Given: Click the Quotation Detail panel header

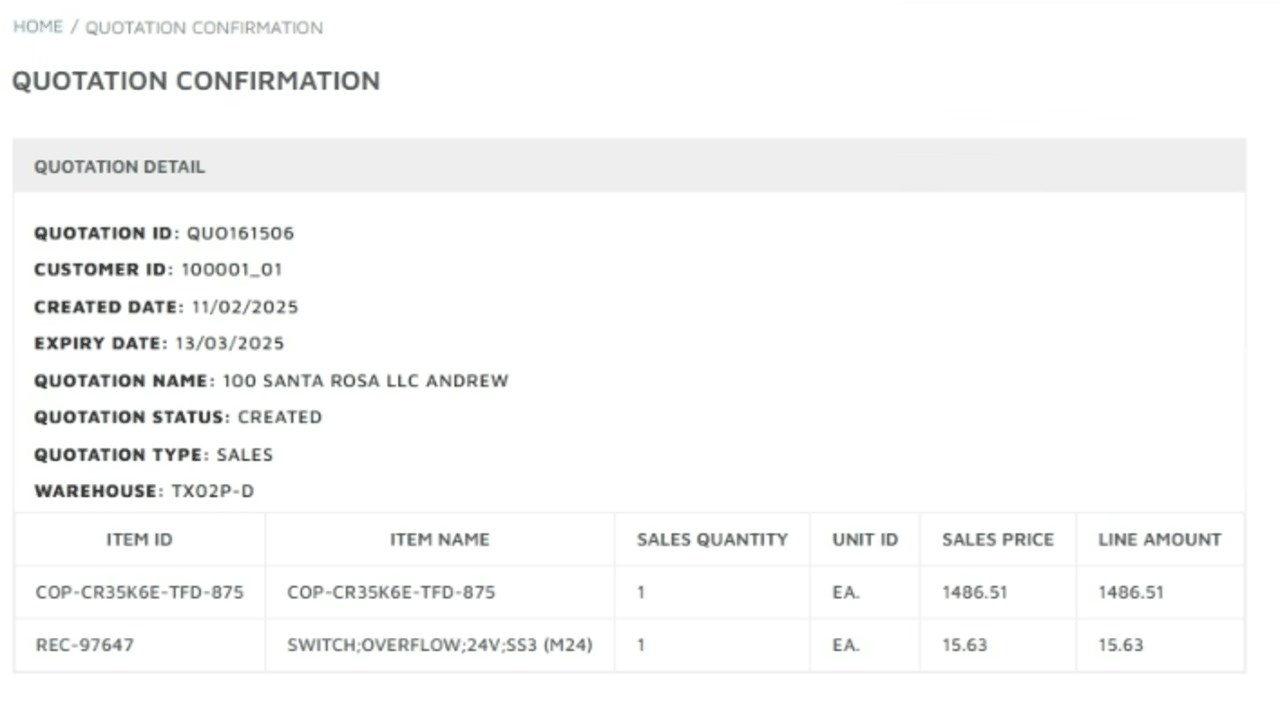Looking at the screenshot, I should 119,167.
